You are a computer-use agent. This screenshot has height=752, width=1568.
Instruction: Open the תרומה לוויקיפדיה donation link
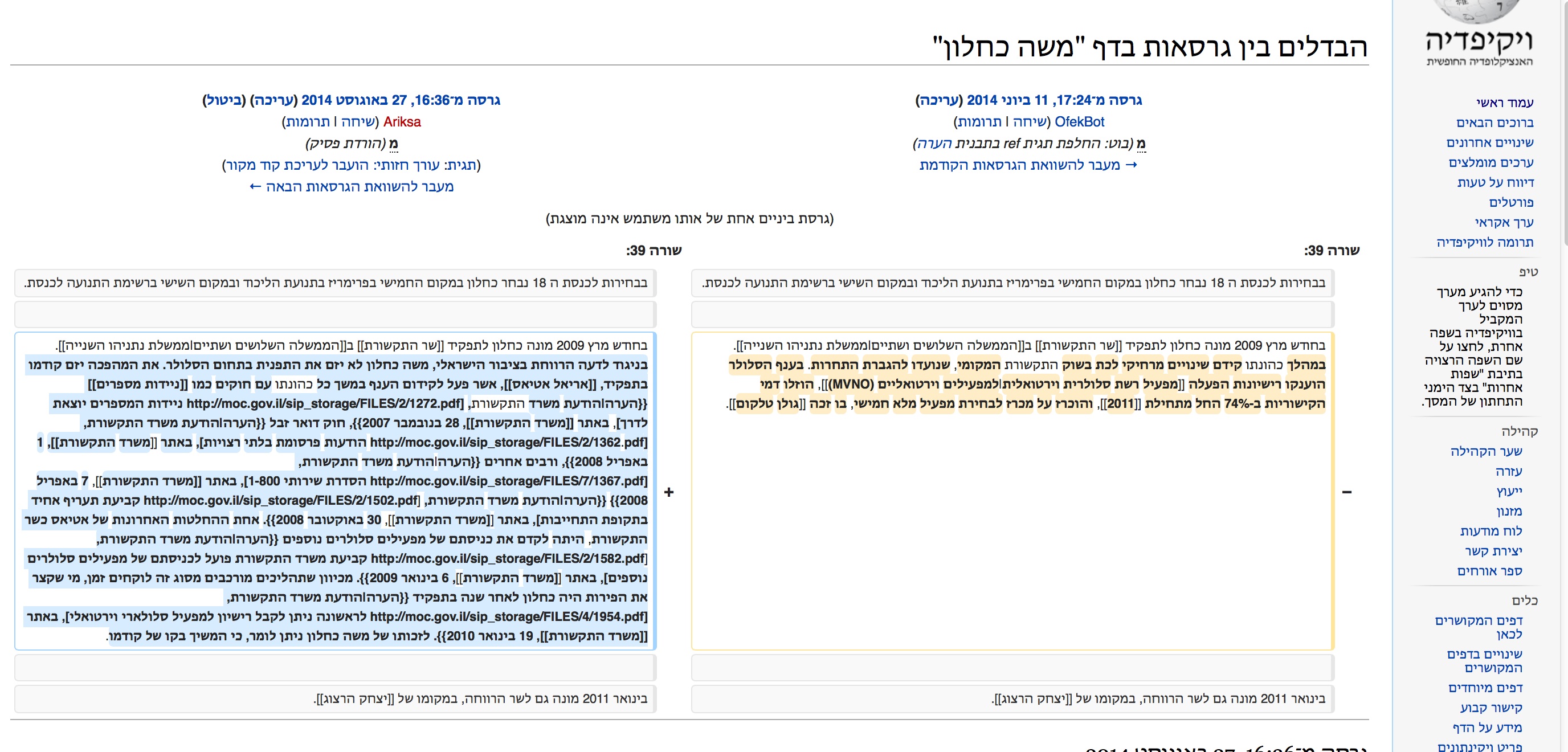(x=1485, y=242)
